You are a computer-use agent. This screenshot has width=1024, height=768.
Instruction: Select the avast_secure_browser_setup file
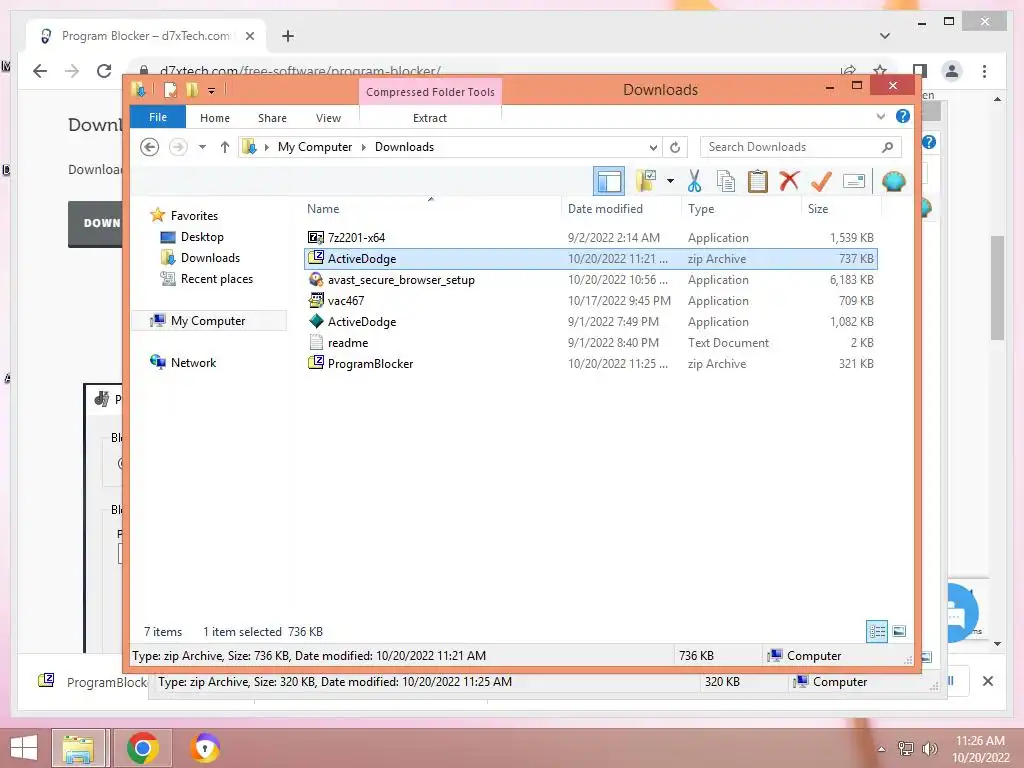[x=590, y=280]
